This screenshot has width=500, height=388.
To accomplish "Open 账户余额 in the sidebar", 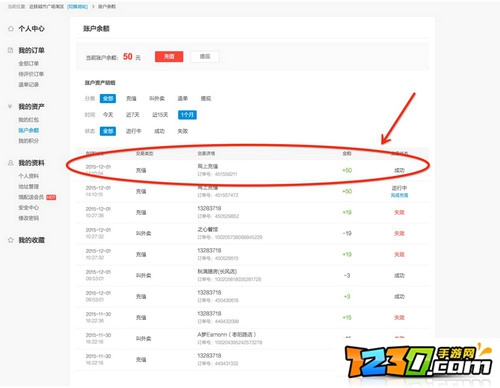I will tap(29, 130).
